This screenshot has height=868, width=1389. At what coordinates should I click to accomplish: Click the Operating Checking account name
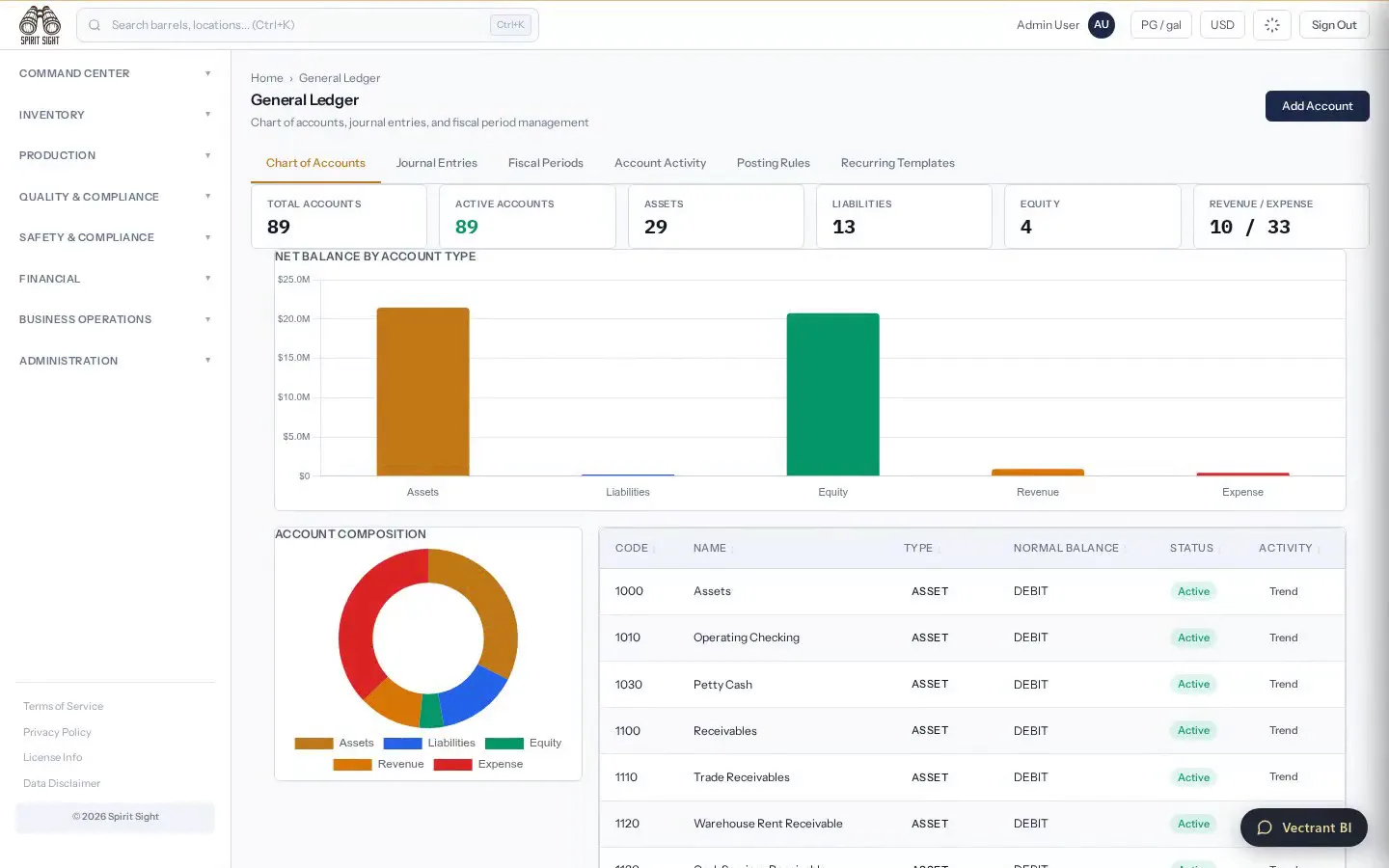pos(747,637)
